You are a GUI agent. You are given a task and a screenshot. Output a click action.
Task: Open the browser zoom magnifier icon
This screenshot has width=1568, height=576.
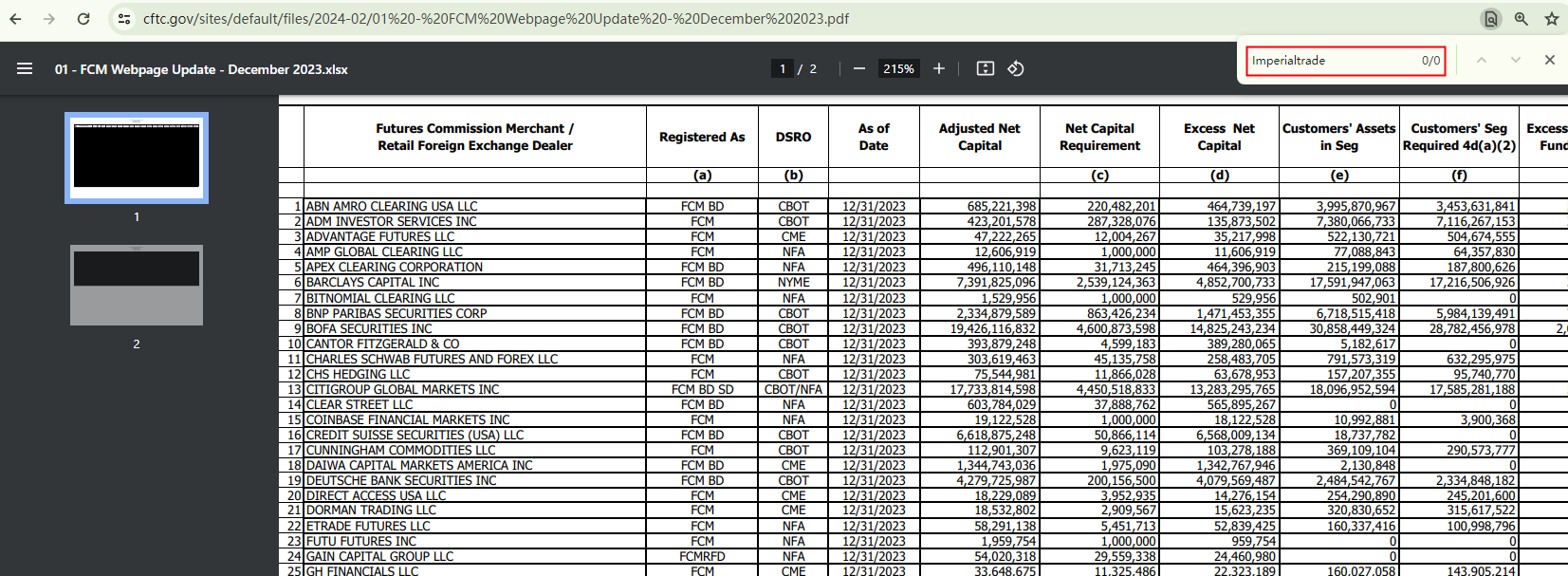[1522, 19]
